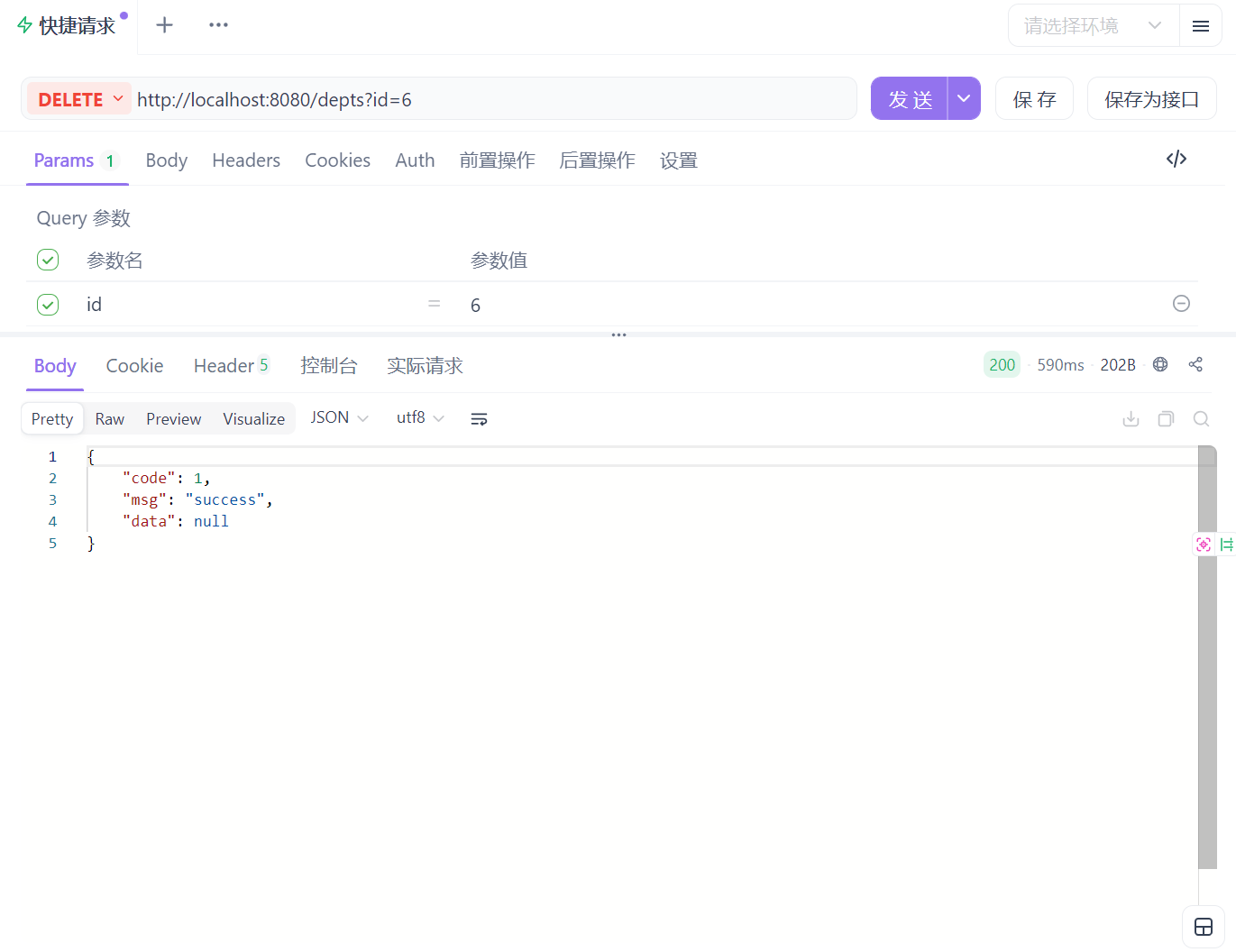The height and width of the screenshot is (952, 1236).
Task: Click the panel divider drag handle dots
Action: click(618, 334)
